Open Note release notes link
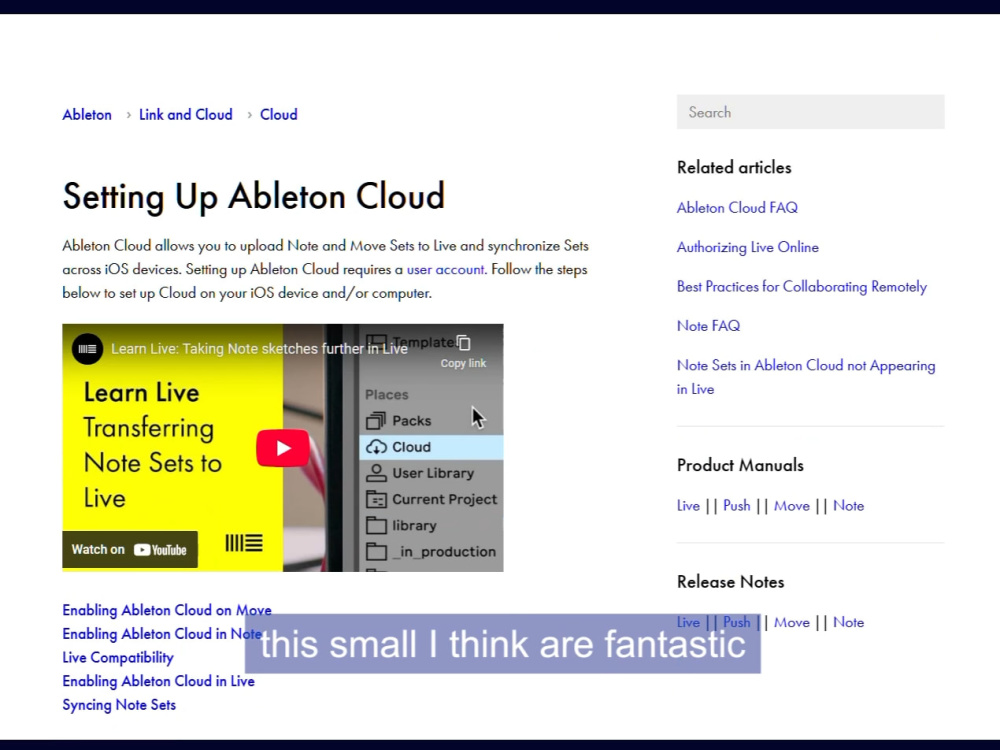The width and height of the screenshot is (1000, 750). 848,622
